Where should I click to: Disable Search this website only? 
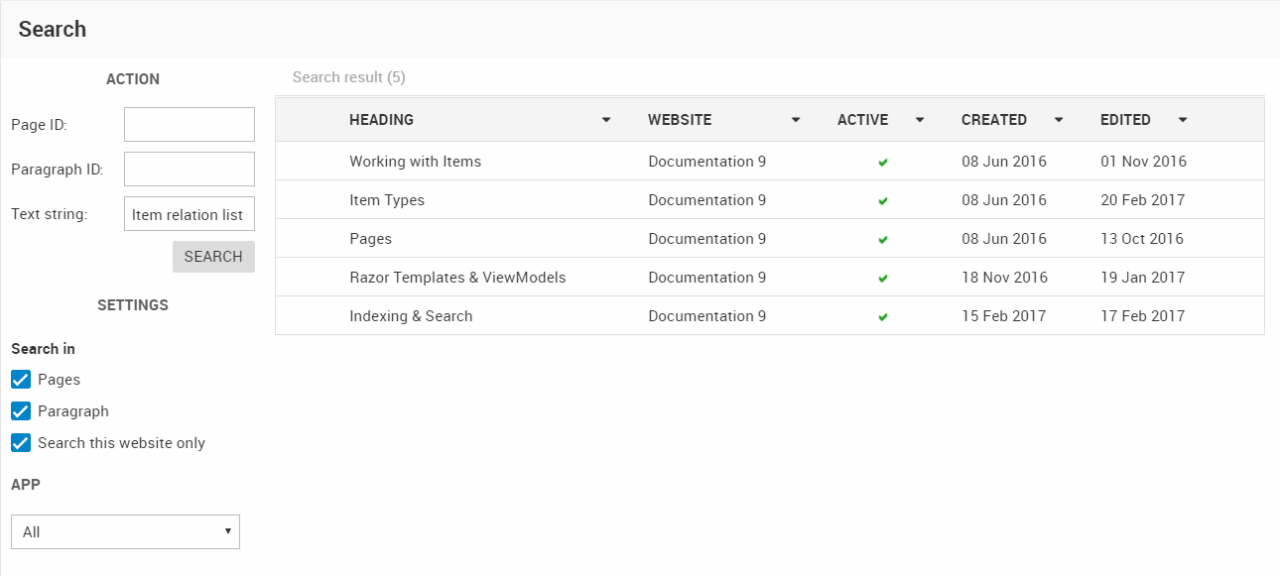click(x=21, y=443)
